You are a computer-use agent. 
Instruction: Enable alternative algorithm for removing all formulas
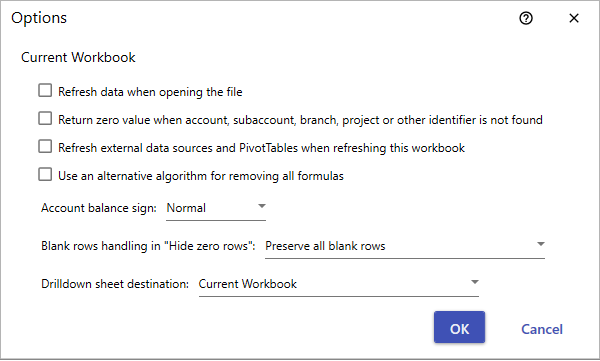pos(45,175)
